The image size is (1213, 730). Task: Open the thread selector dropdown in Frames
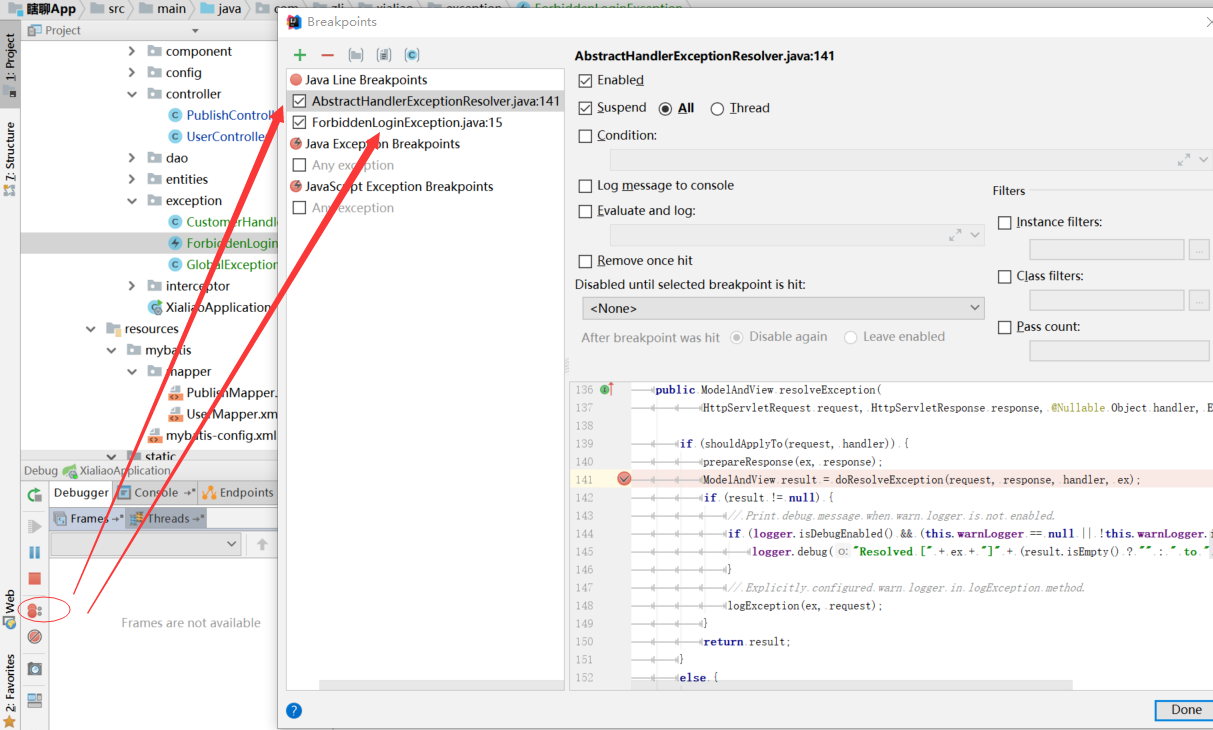[146, 544]
